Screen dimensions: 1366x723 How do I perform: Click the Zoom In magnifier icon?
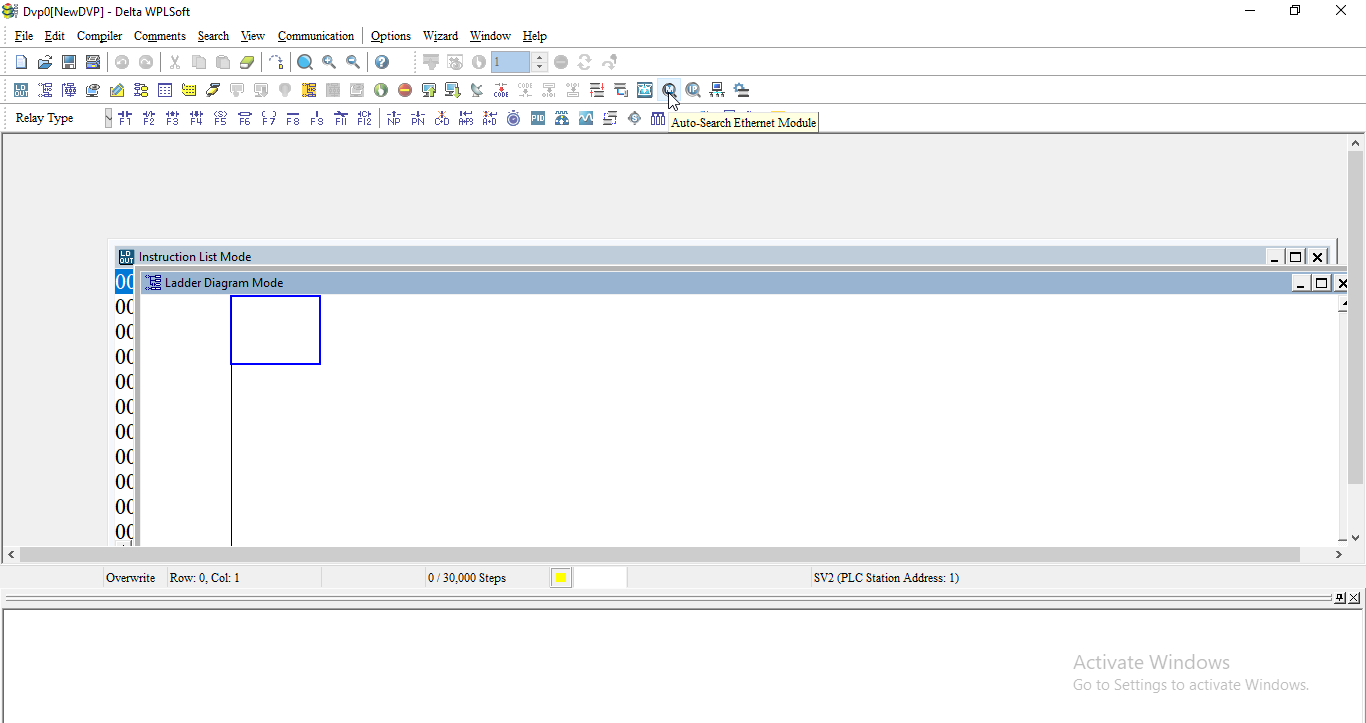(x=329, y=62)
